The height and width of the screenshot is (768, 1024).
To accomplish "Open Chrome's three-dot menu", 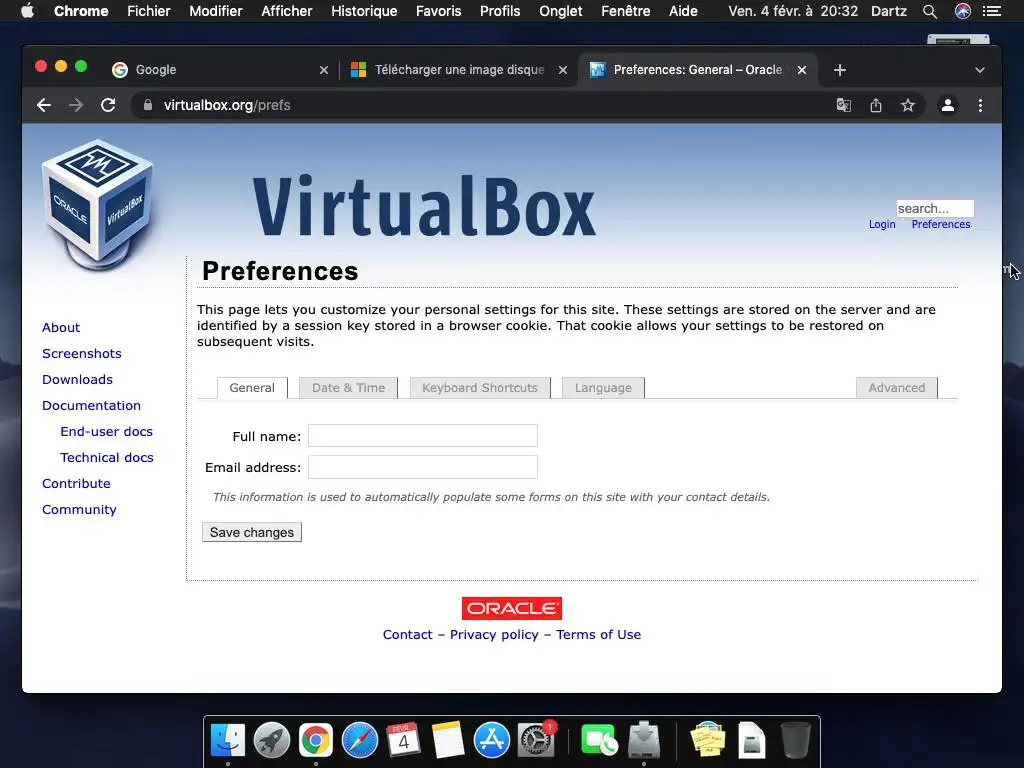I will 980,105.
